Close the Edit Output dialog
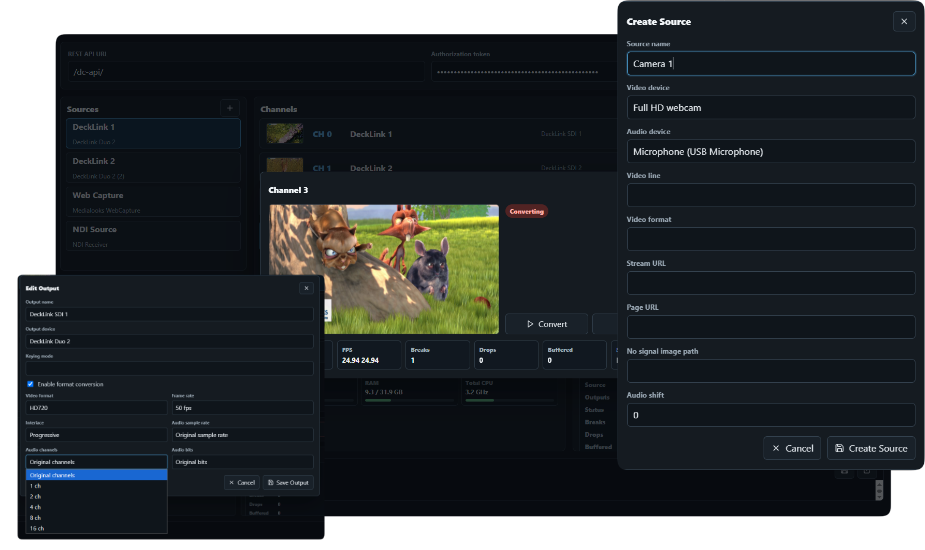Image resolution: width=925 pixels, height=550 pixels. point(306,288)
